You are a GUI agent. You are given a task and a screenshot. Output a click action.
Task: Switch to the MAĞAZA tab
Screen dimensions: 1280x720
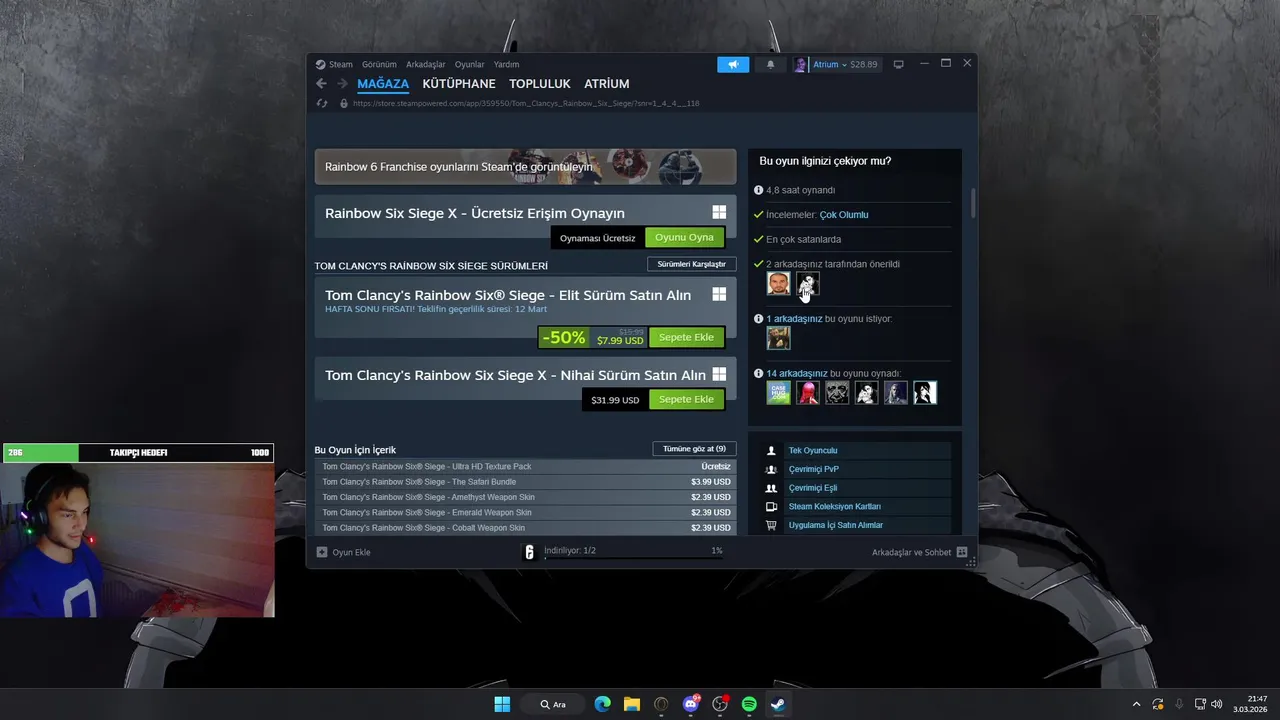[x=383, y=84]
